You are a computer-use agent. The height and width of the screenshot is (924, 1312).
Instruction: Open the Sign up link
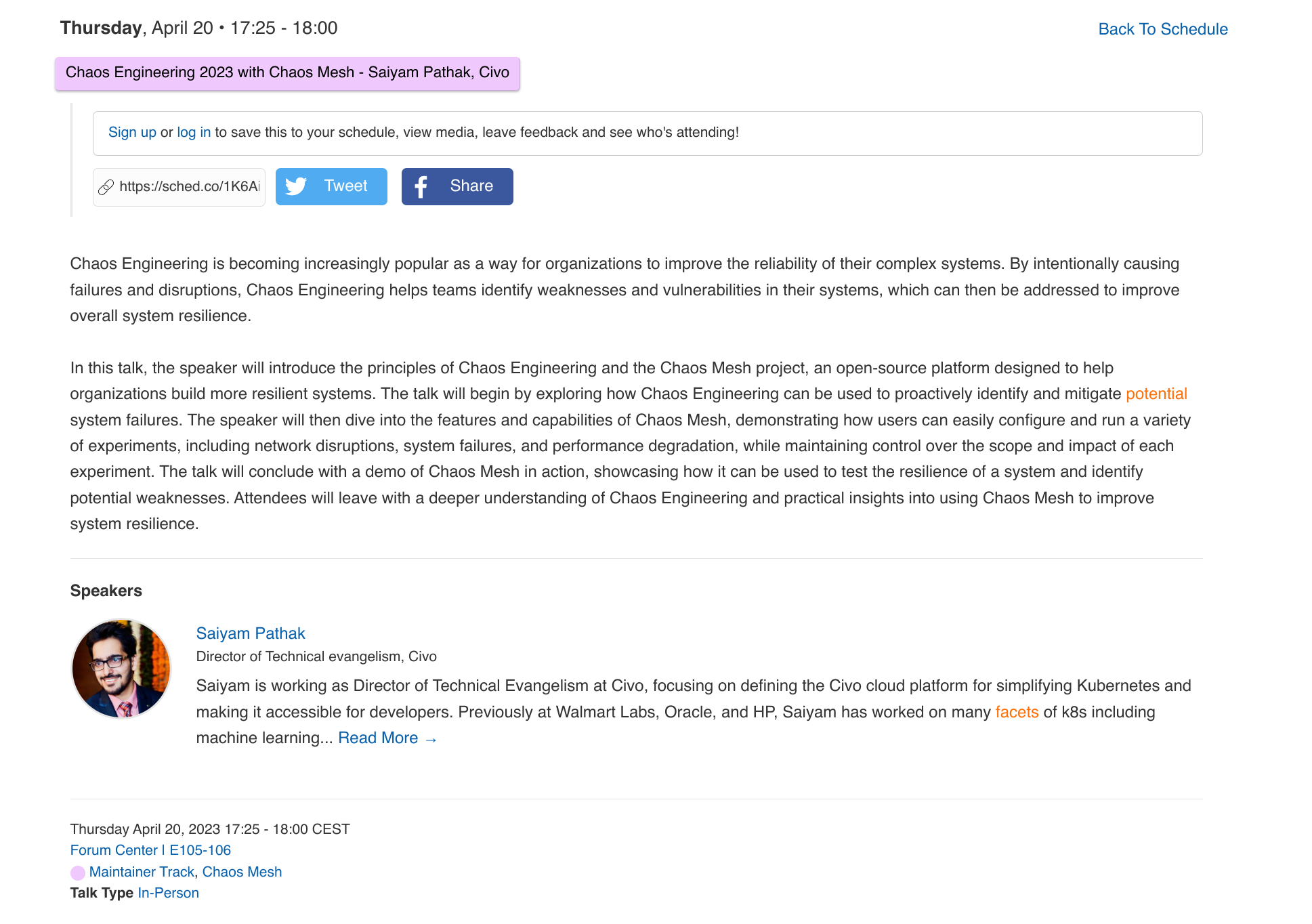(x=132, y=132)
